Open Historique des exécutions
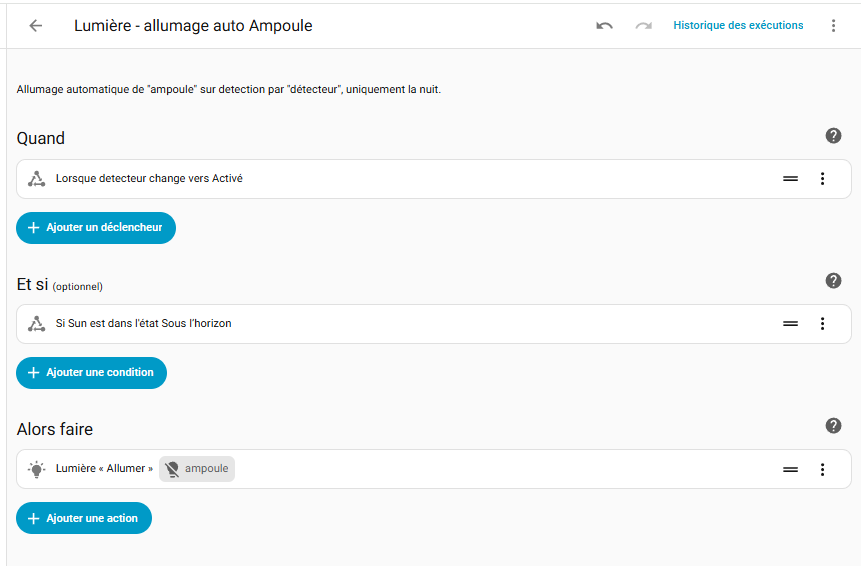This screenshot has width=861, height=566. click(x=738, y=26)
